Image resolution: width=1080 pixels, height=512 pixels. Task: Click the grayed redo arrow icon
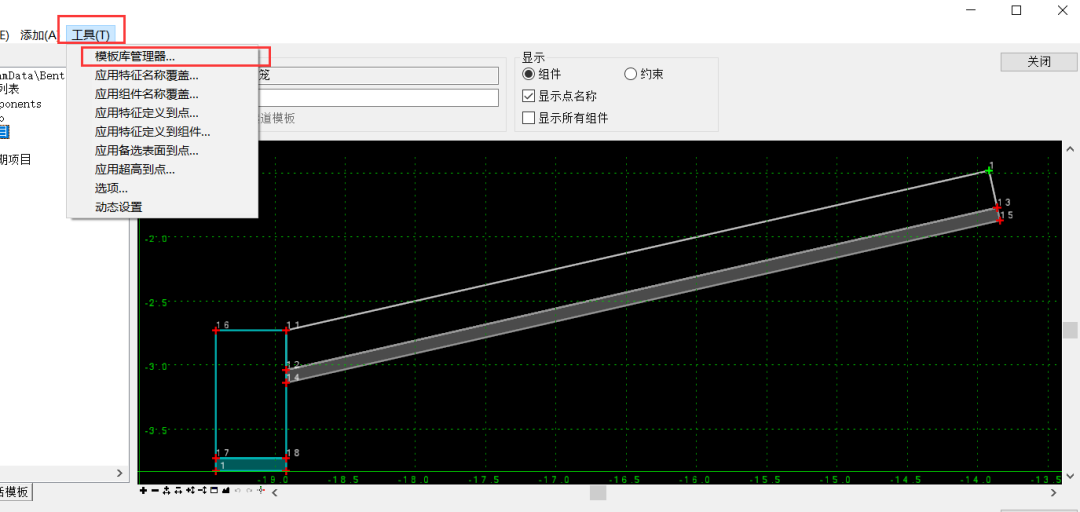pos(249,490)
